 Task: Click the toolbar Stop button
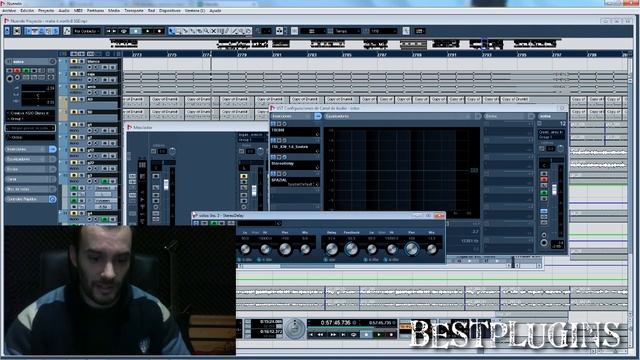136,31
